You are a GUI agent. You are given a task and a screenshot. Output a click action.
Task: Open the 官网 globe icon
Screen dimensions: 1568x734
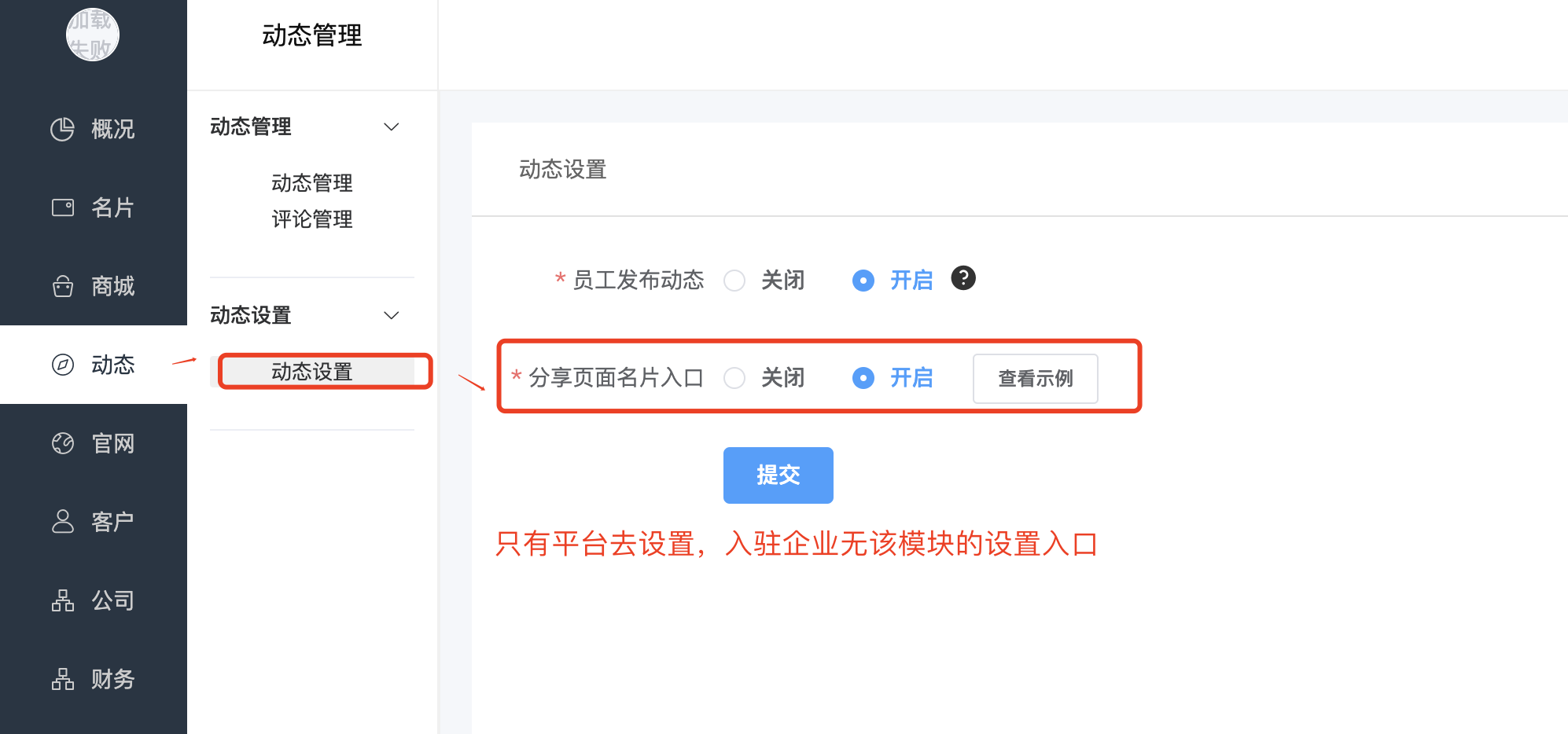[x=62, y=443]
